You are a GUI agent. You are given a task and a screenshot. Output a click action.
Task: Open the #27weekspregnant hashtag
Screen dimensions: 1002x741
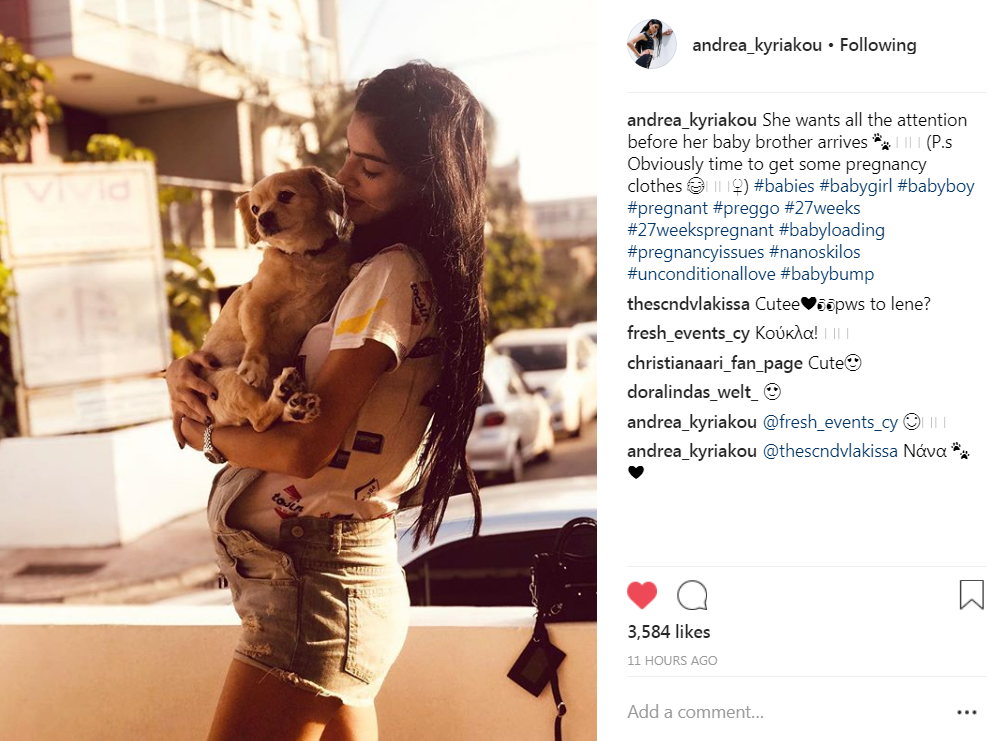point(700,230)
